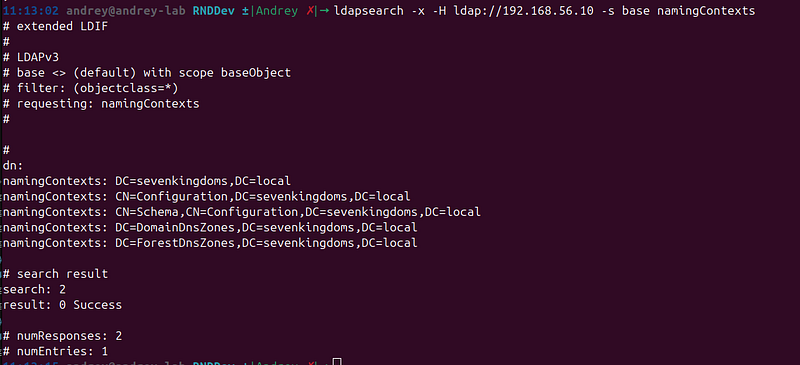Click DC=sevenkingdoms,DC=local first namingContexts line
This screenshot has height=365, width=800.
point(147,181)
